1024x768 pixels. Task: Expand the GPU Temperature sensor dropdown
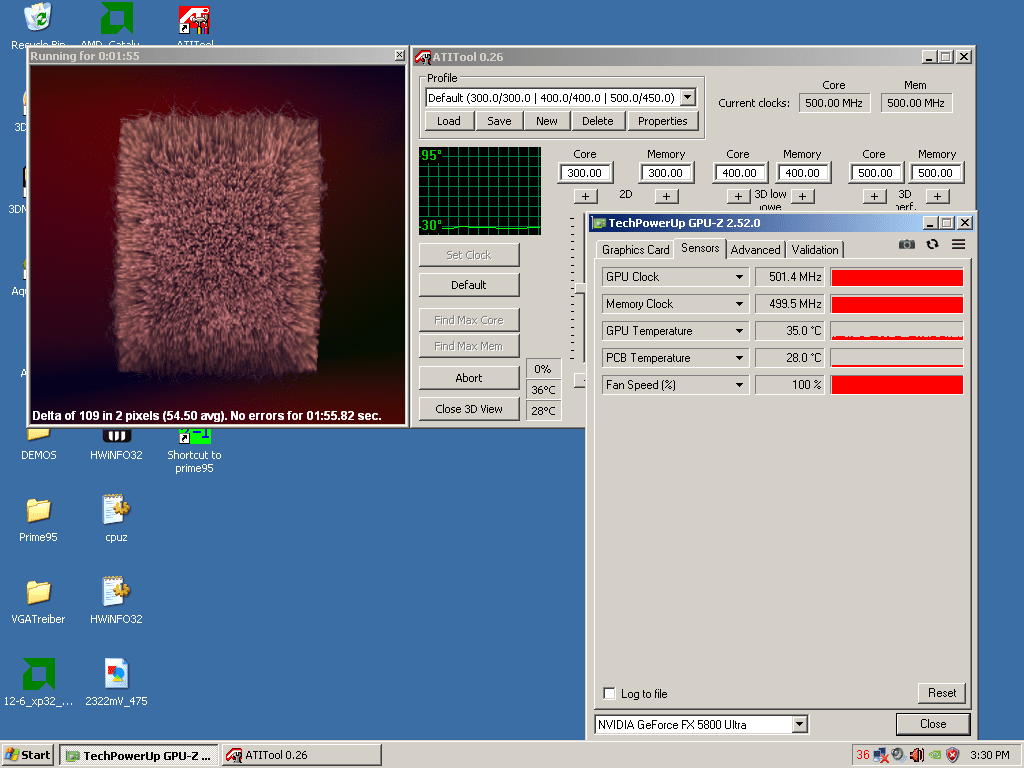739,331
